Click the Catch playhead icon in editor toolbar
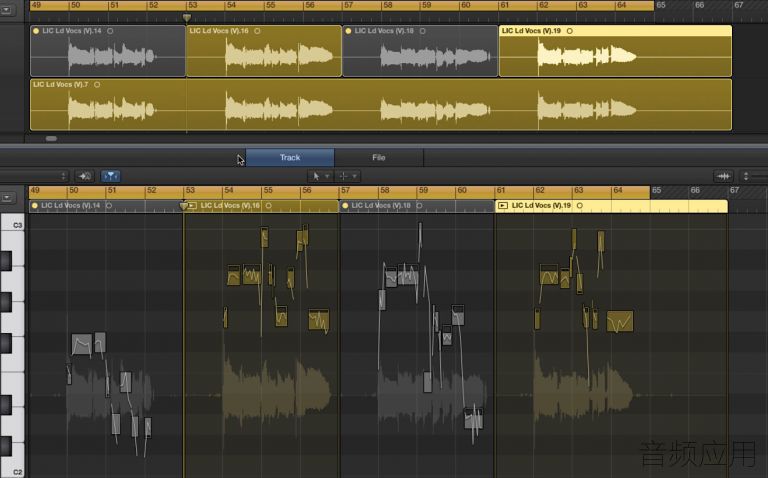Screen dimensions: 768x478 point(84,176)
